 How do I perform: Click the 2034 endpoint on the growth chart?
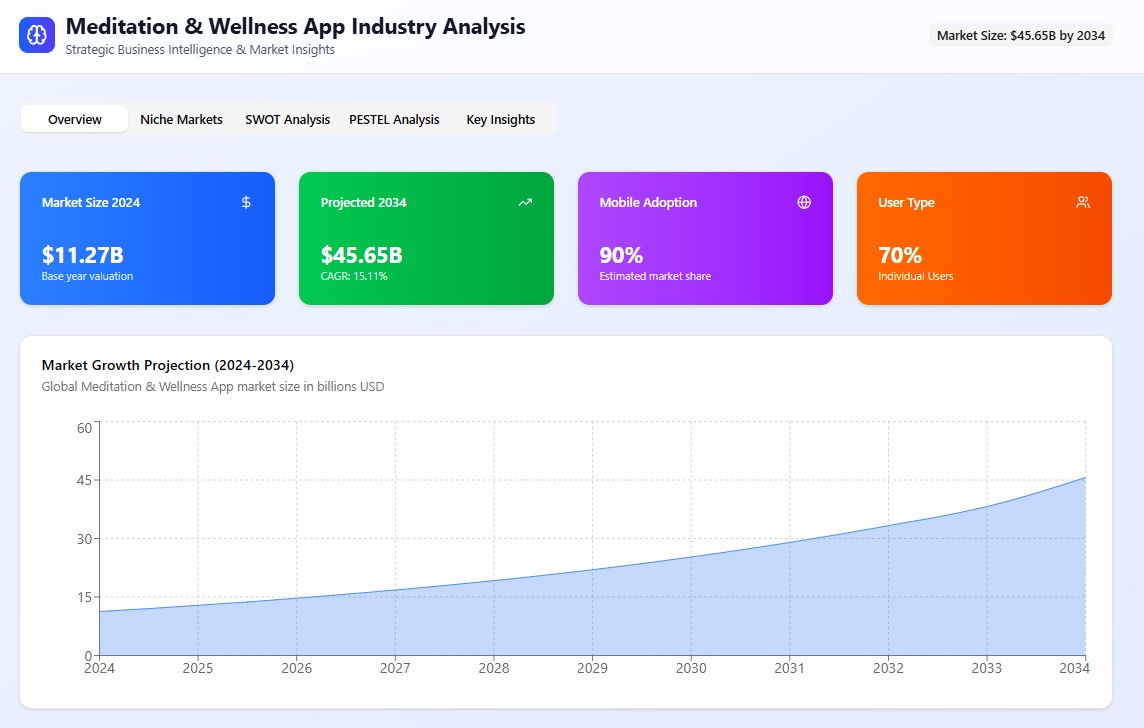tap(1085, 478)
